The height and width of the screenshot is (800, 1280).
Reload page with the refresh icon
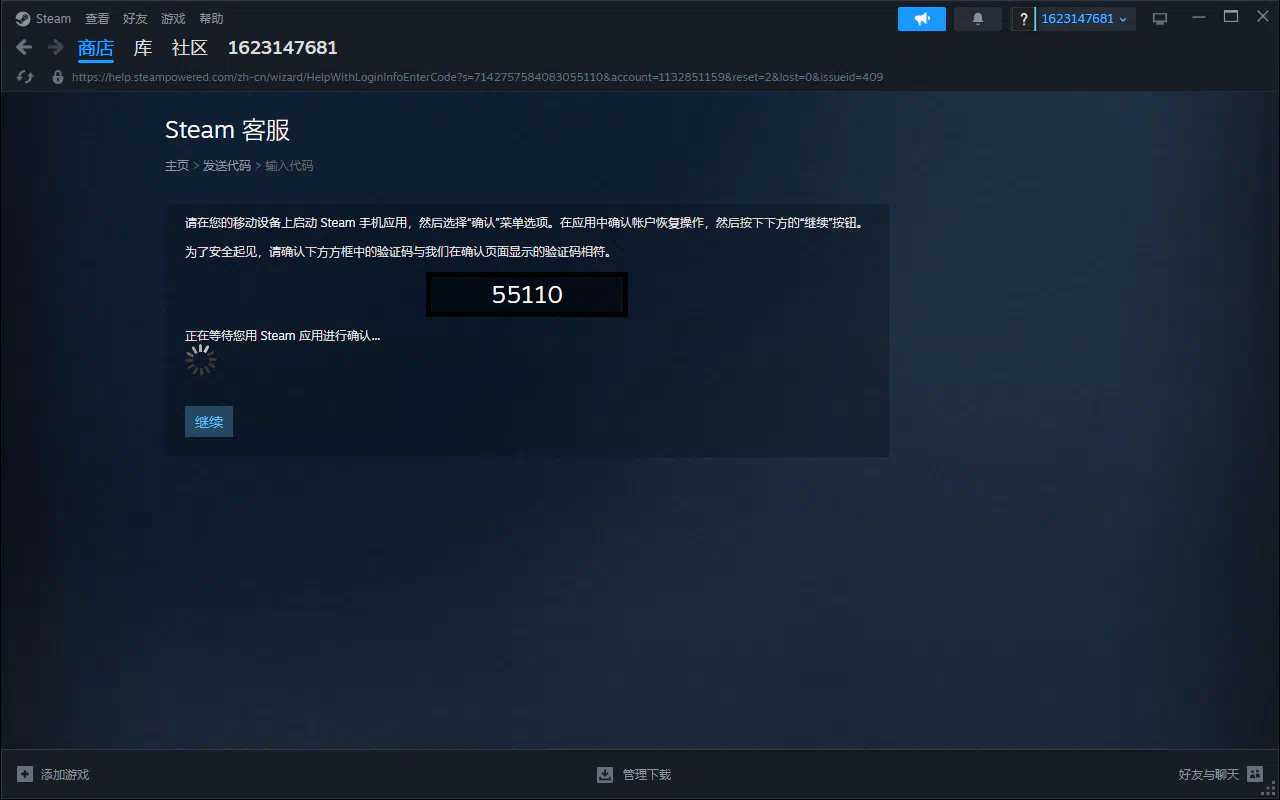(x=26, y=77)
